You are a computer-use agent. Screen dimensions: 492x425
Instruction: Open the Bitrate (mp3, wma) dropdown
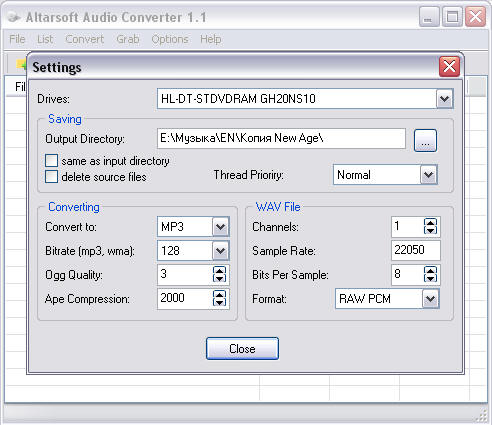coord(220,251)
